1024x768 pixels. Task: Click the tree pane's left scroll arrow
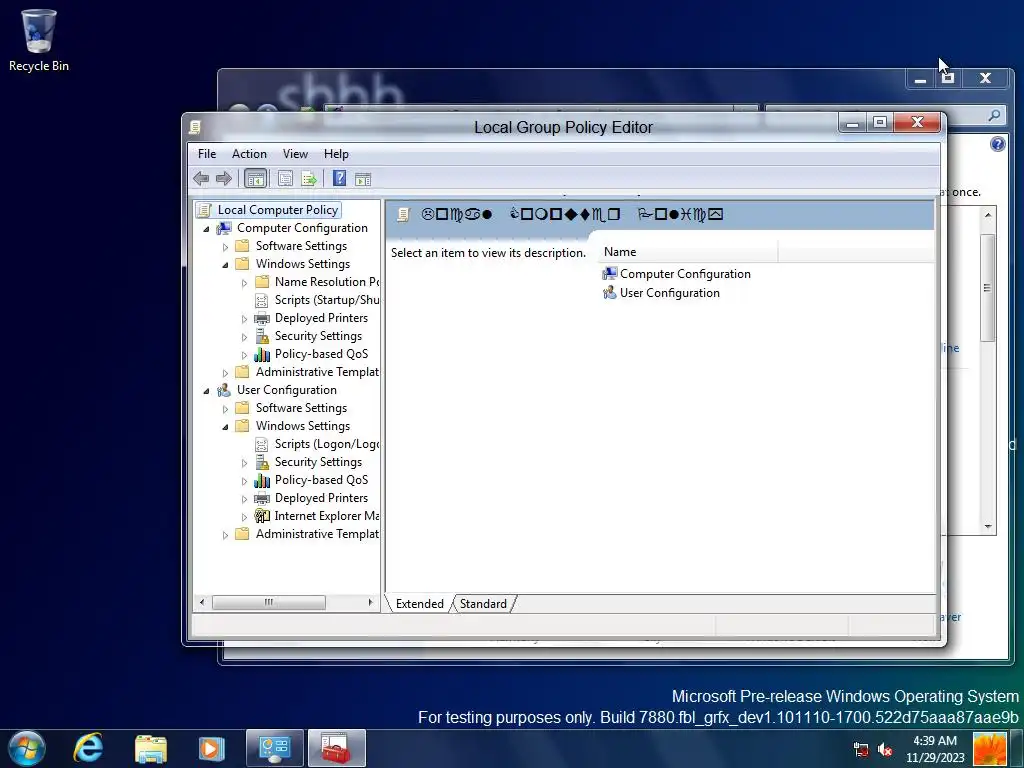[202, 602]
